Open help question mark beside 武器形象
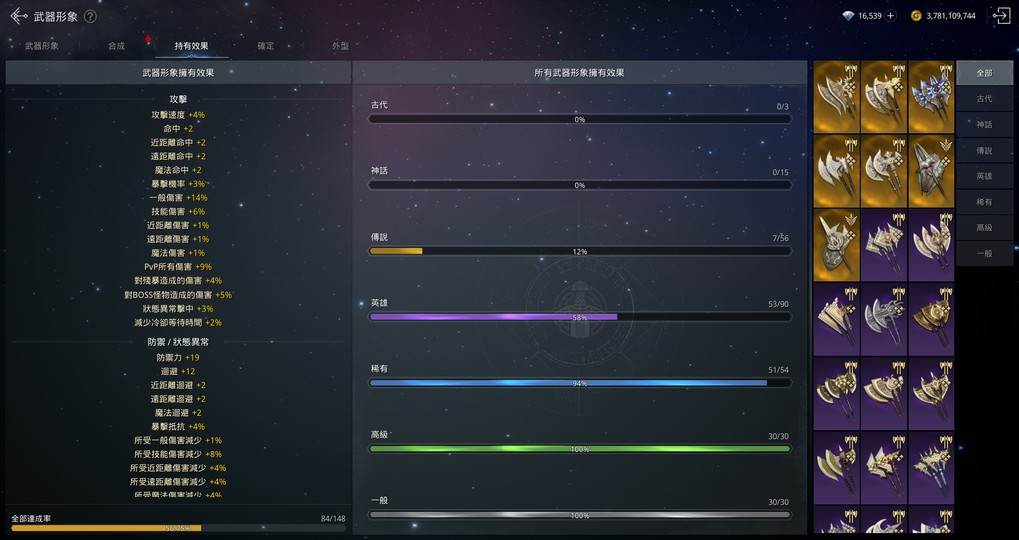The image size is (1019, 540). 90,17
